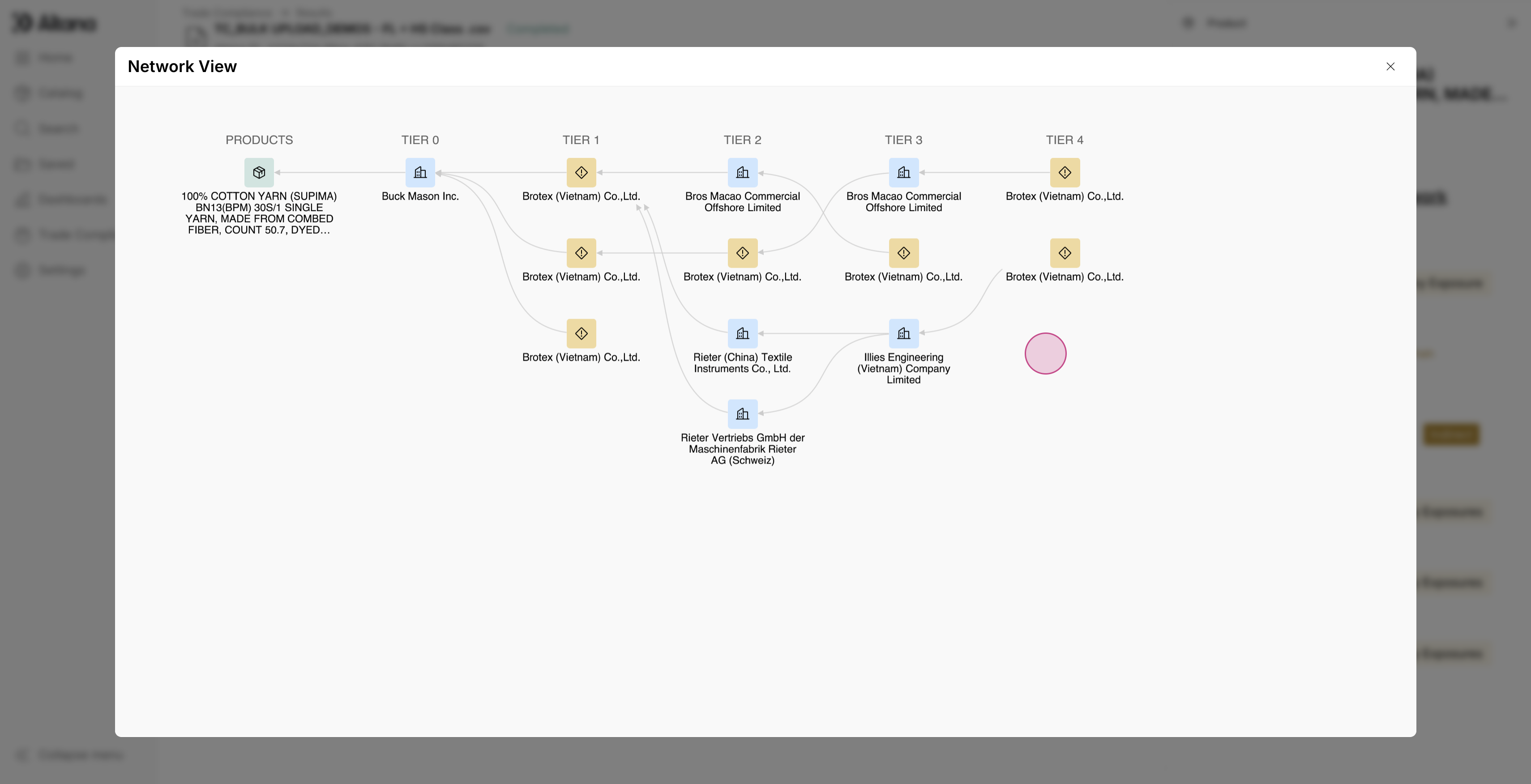Select the Tier 3 Brotex (Vietnam) warning node
Viewport: 1531px width, 784px height.
[x=903, y=253]
